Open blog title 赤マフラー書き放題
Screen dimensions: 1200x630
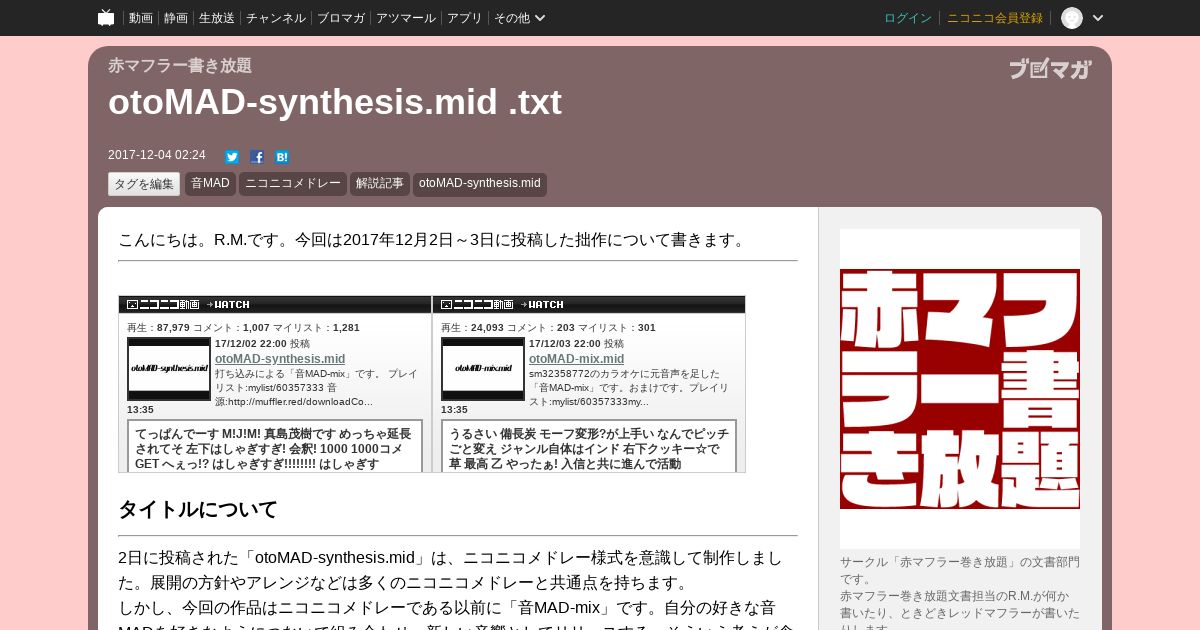click(x=180, y=66)
